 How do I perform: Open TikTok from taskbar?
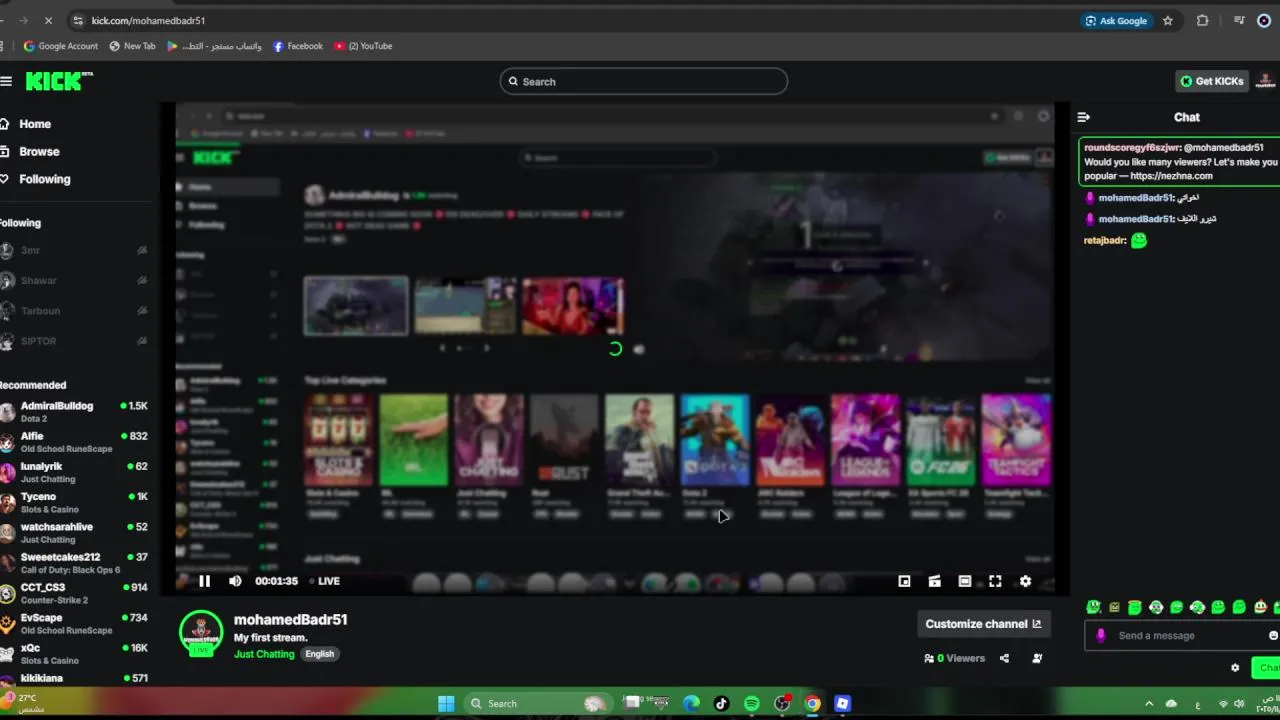pyautogui.click(x=721, y=703)
